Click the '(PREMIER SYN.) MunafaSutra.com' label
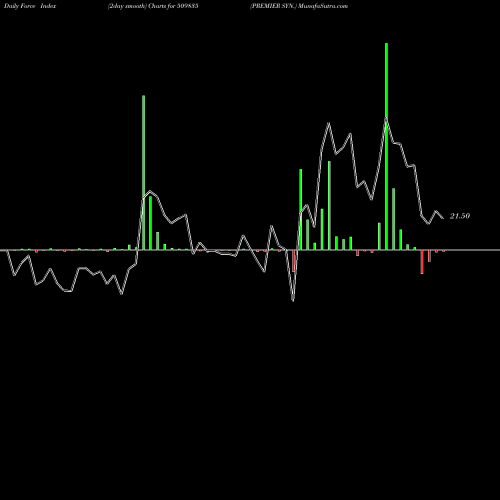The image size is (500, 500). (299, 6)
